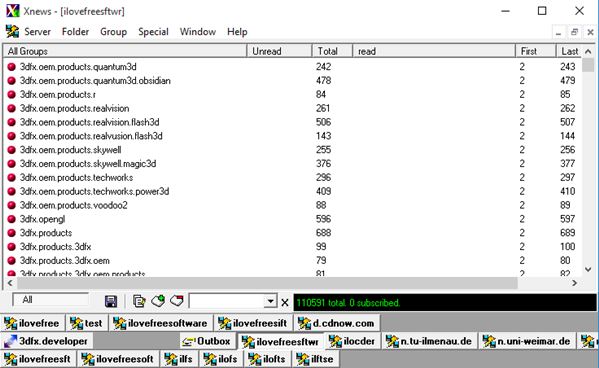Viewport: 599px width, 368px height.
Task: Click the tag icon with red mark
Action: (x=177, y=302)
